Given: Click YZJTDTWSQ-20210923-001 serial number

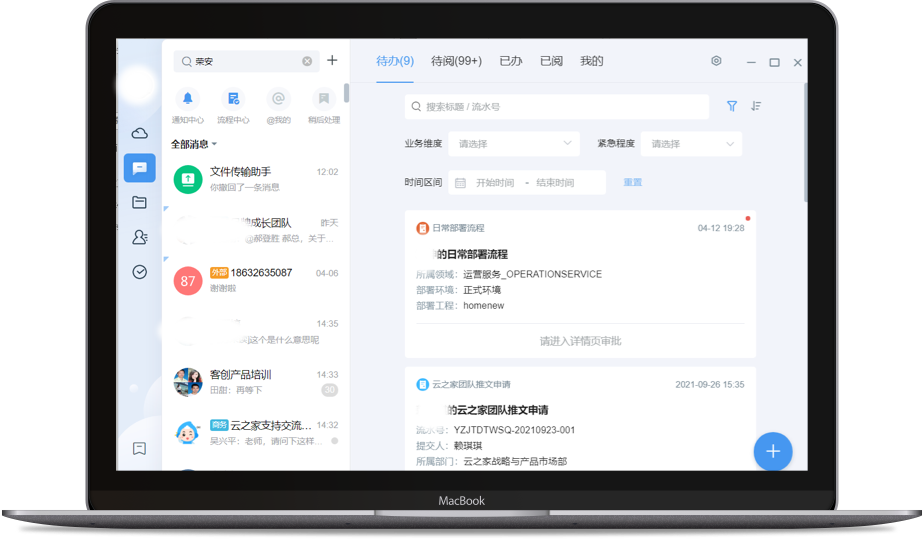Looking at the screenshot, I should point(514,430).
